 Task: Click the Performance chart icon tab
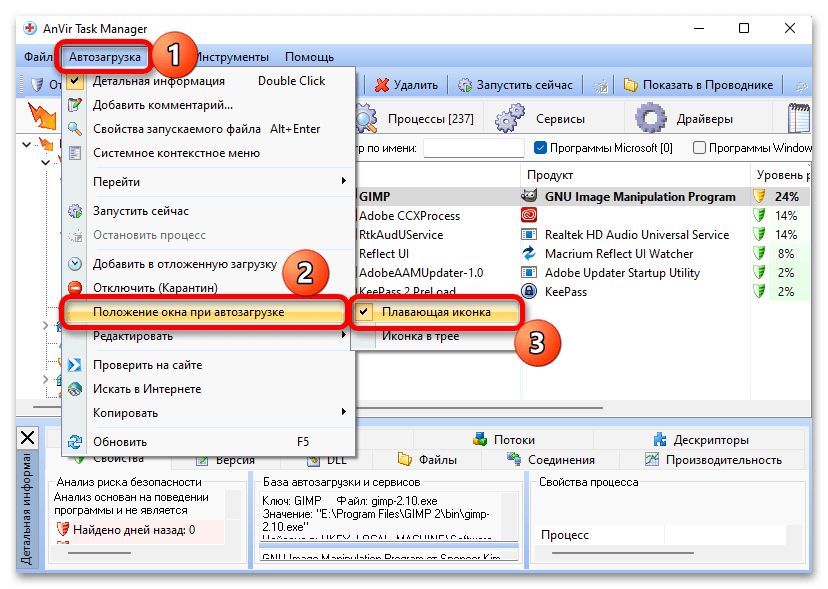click(652, 460)
